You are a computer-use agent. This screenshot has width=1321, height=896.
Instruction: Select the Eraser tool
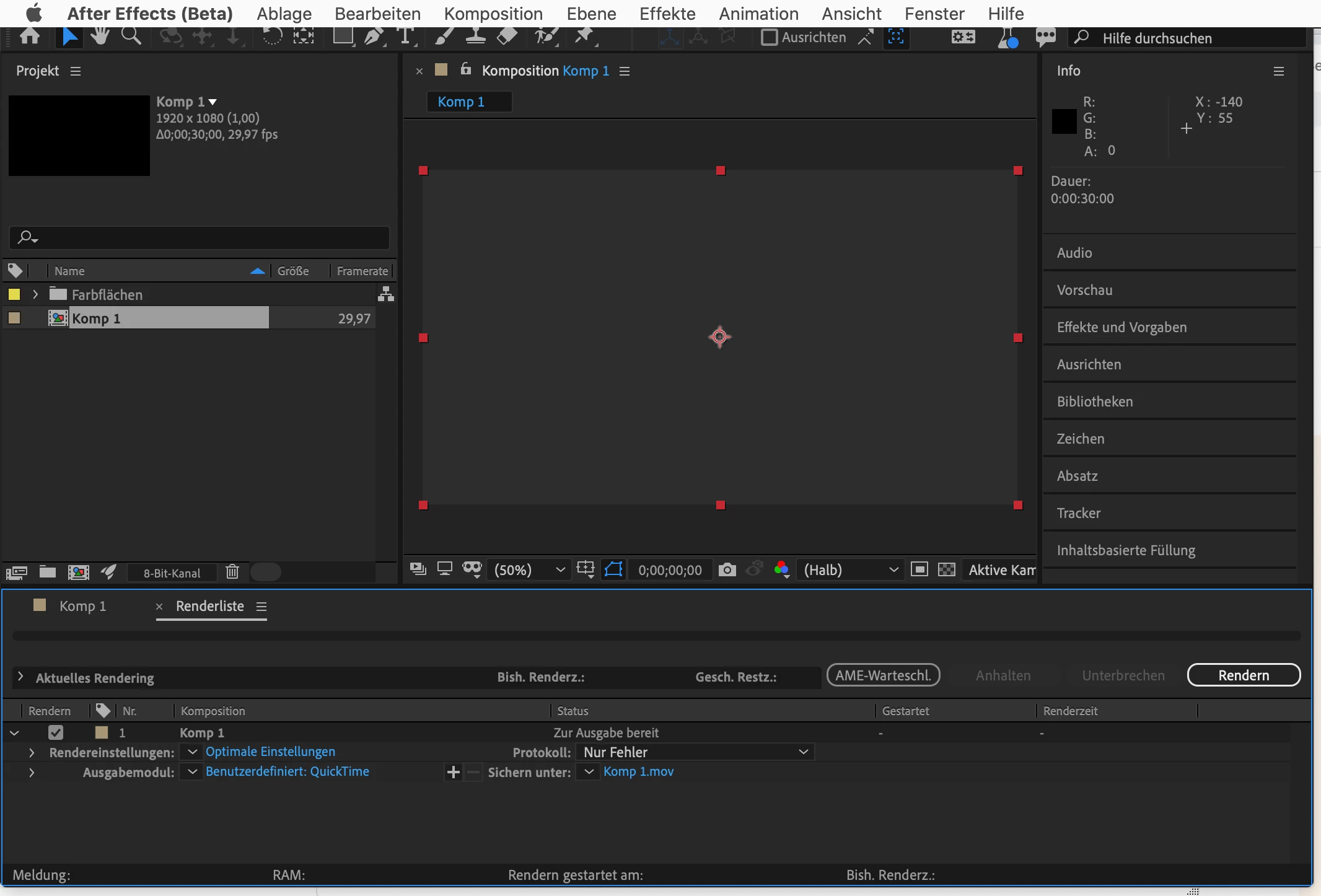click(507, 37)
